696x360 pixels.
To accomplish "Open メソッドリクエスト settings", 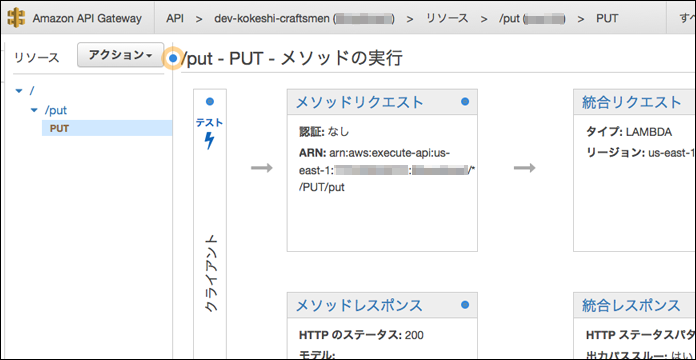I will click(x=360, y=102).
